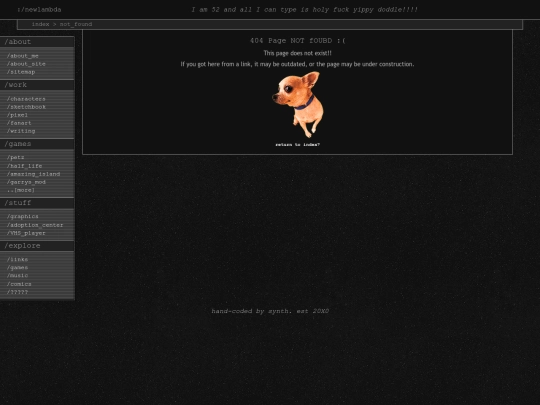Click the not_found breadcrumb text
This screenshot has width=540, height=405.
click(76, 24)
